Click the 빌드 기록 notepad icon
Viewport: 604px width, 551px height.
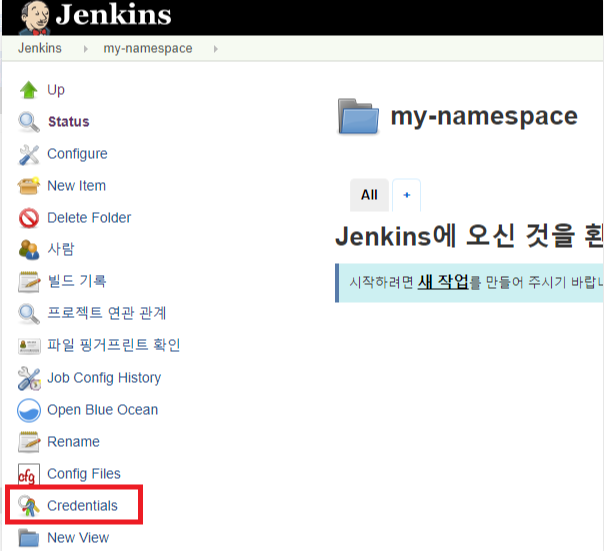pos(29,282)
